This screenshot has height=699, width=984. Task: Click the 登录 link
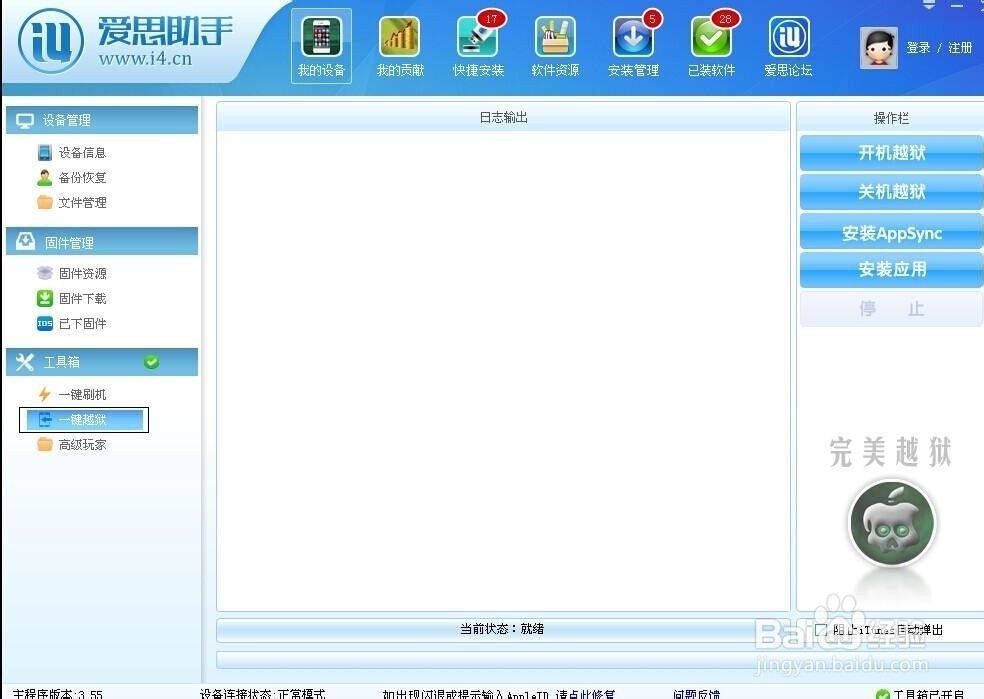pos(918,48)
